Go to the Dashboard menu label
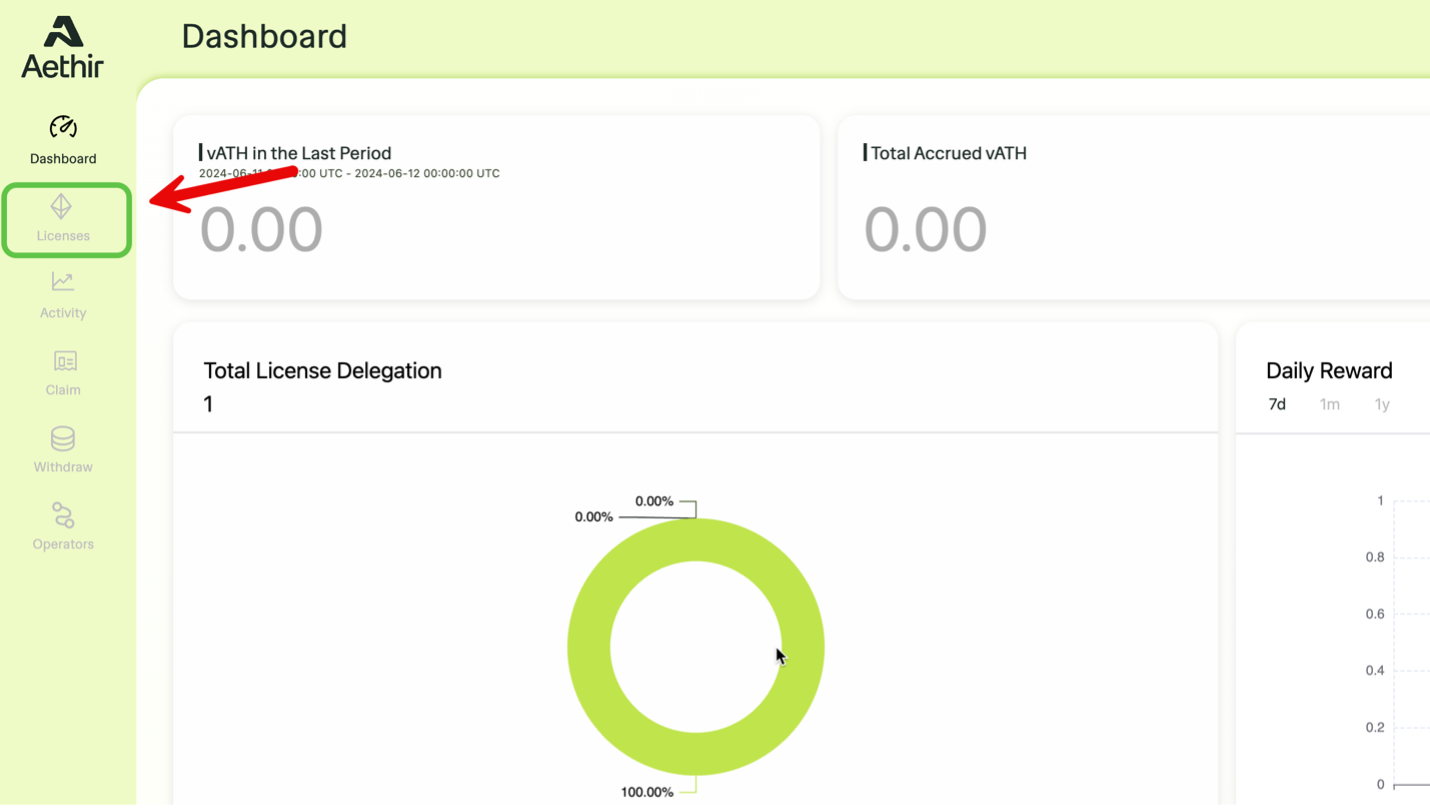This screenshot has width=1430, height=809. click(63, 159)
